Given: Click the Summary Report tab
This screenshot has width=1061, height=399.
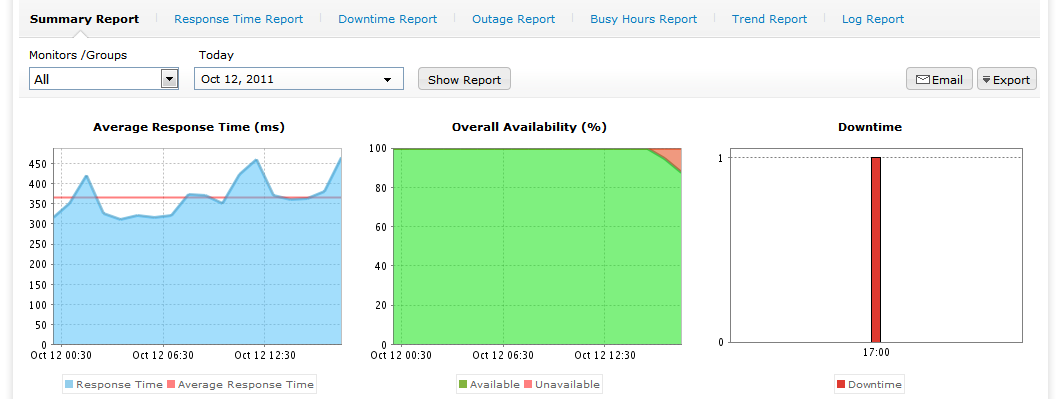Looking at the screenshot, I should coord(85,19).
